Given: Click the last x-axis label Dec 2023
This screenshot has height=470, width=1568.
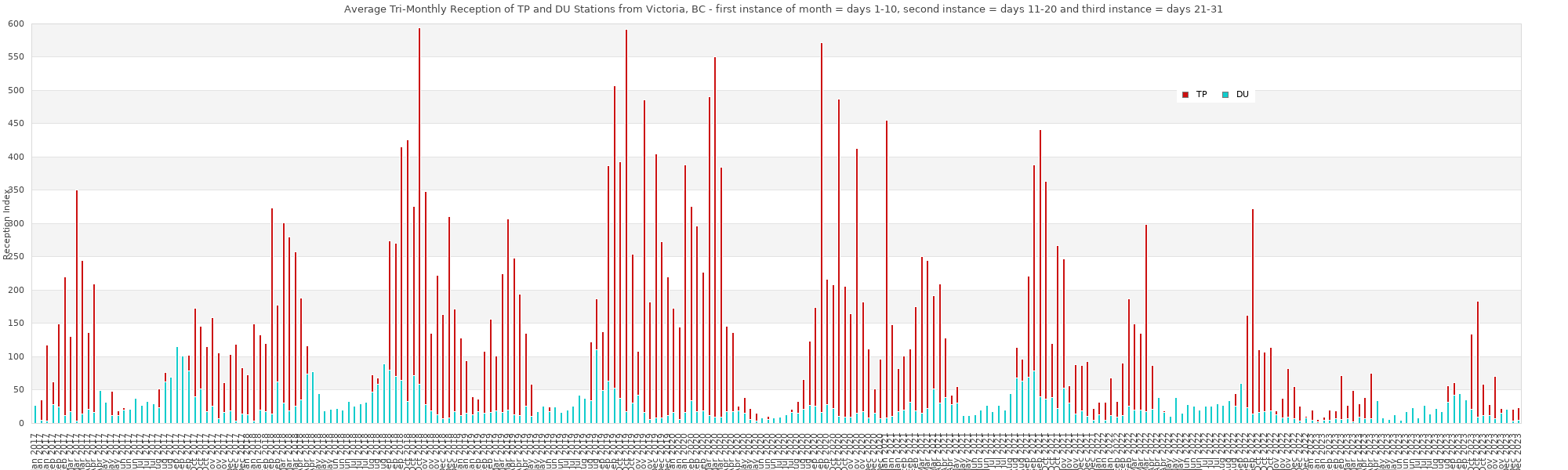Looking at the screenshot, I should 1519,448.
